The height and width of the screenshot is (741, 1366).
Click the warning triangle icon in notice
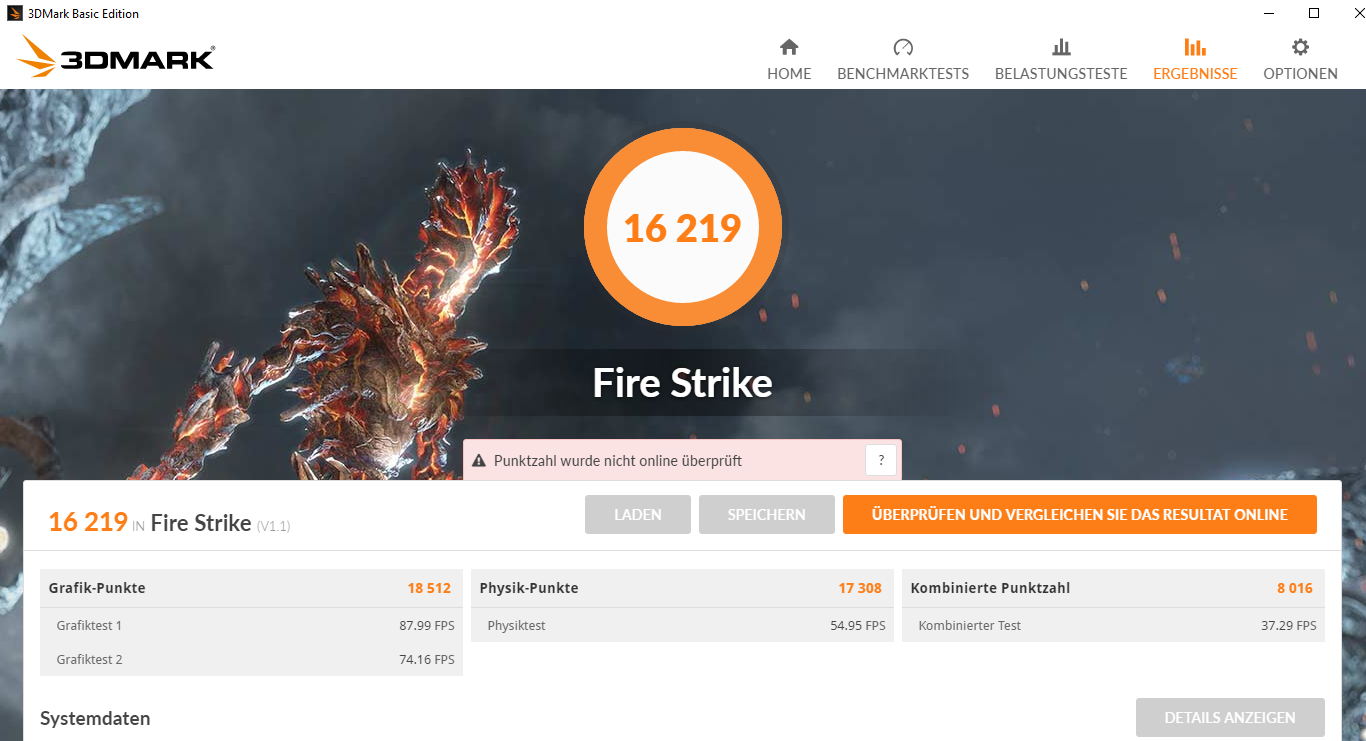[478, 461]
